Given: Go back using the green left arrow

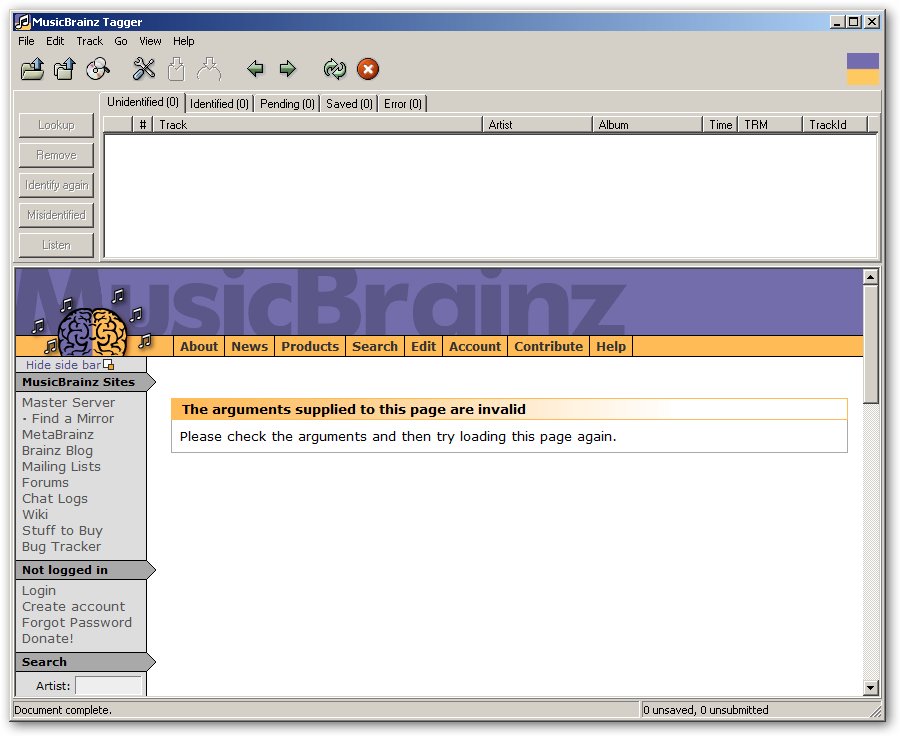Looking at the screenshot, I should click(x=255, y=69).
